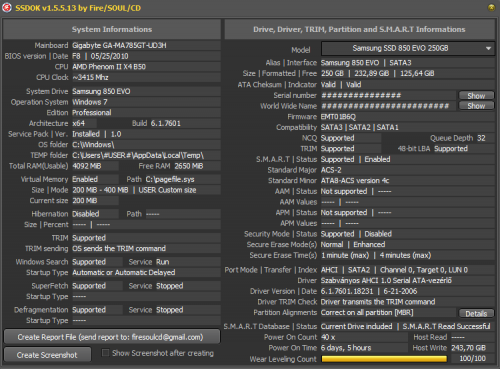Click the Formatted size 232,89 GiB
Image resolution: width=500 pixels, height=369 pixels.
372,73
